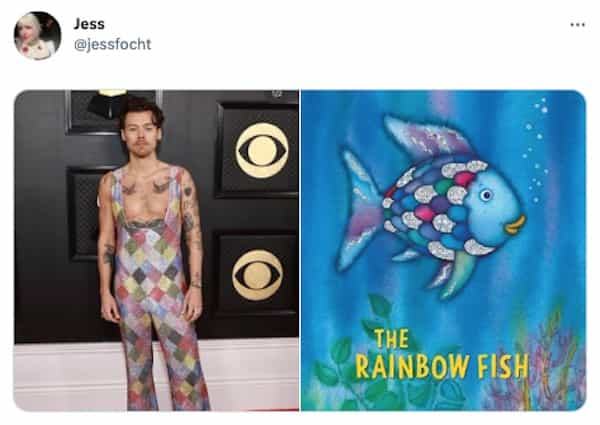This screenshot has width=600, height=425.
Task: Click the upper CBS eye logo
Action: tap(262, 150)
